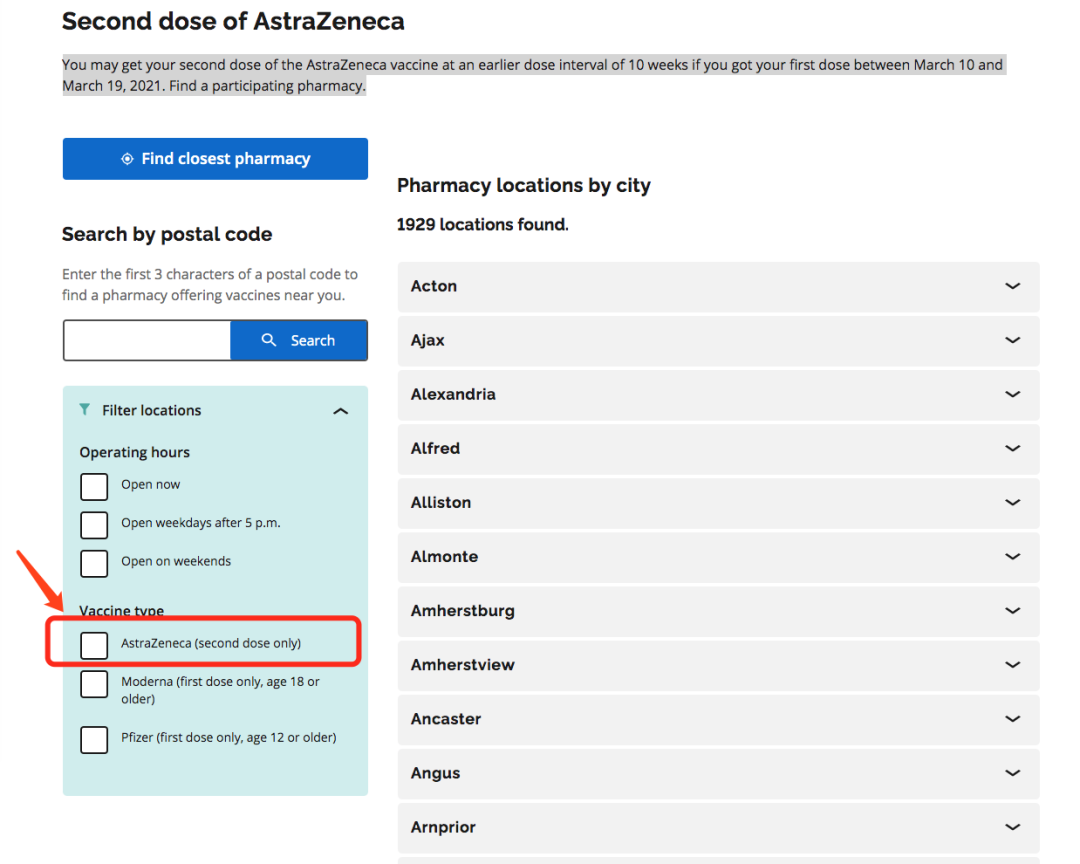This screenshot has height=864, width=1080.
Task: Expand the Amherstview row
Action: (718, 665)
